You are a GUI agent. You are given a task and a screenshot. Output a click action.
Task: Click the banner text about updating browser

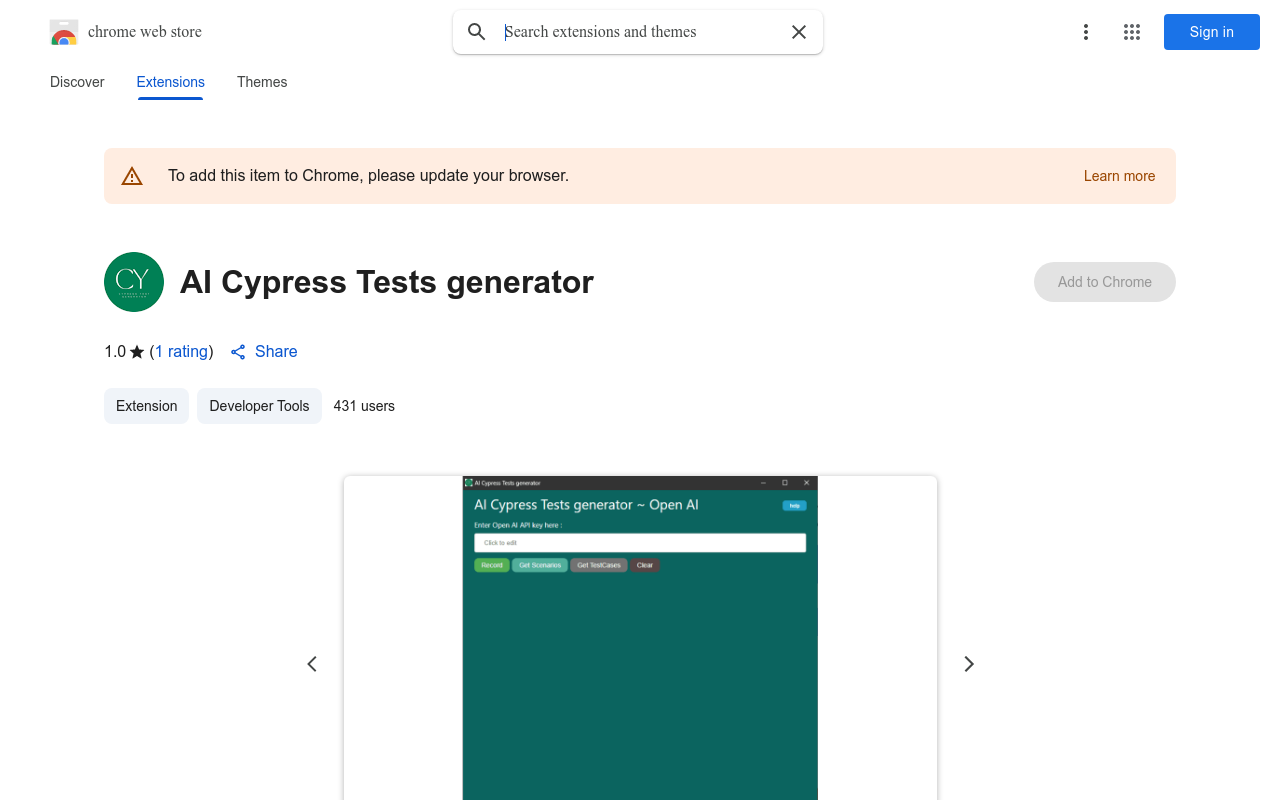(368, 176)
